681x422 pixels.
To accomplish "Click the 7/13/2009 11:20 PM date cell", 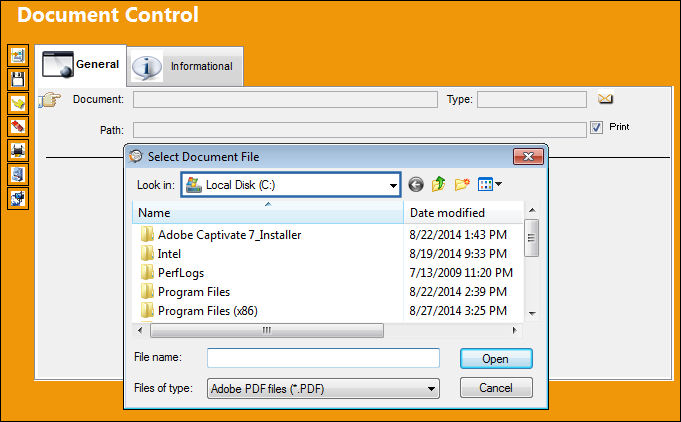I will click(461, 273).
